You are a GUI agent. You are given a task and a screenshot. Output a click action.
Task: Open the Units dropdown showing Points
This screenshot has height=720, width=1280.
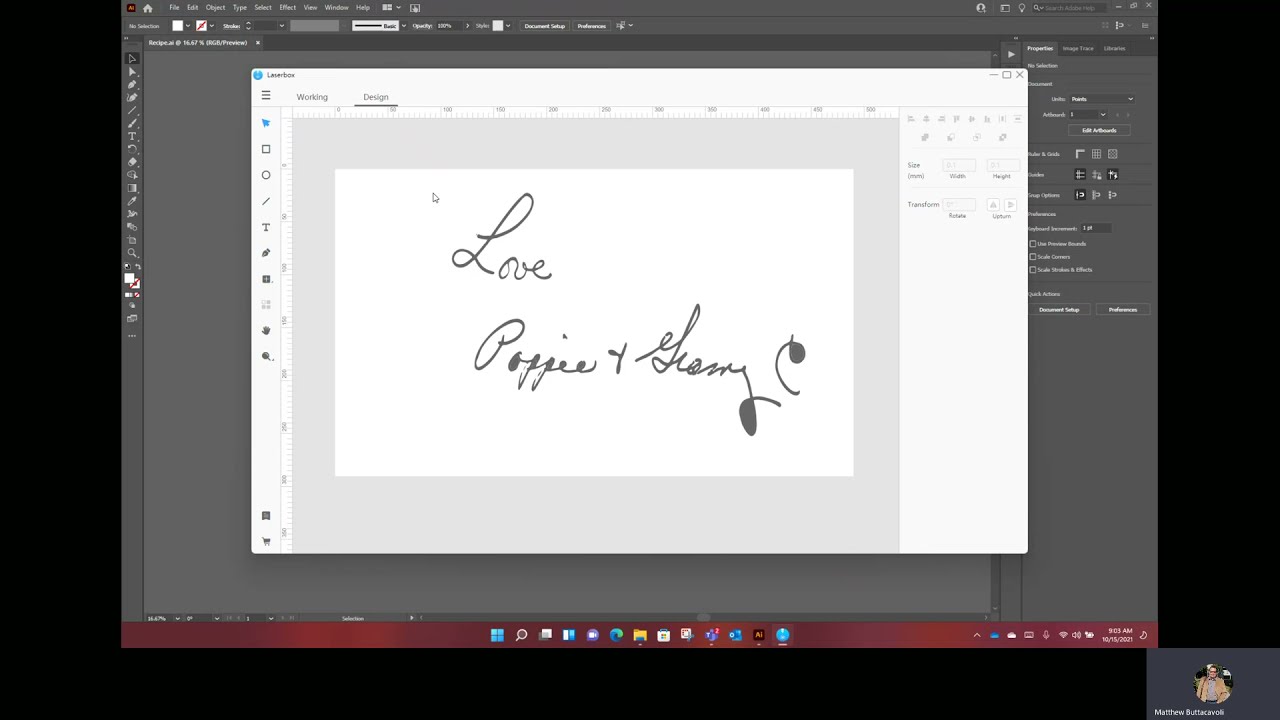click(1102, 99)
